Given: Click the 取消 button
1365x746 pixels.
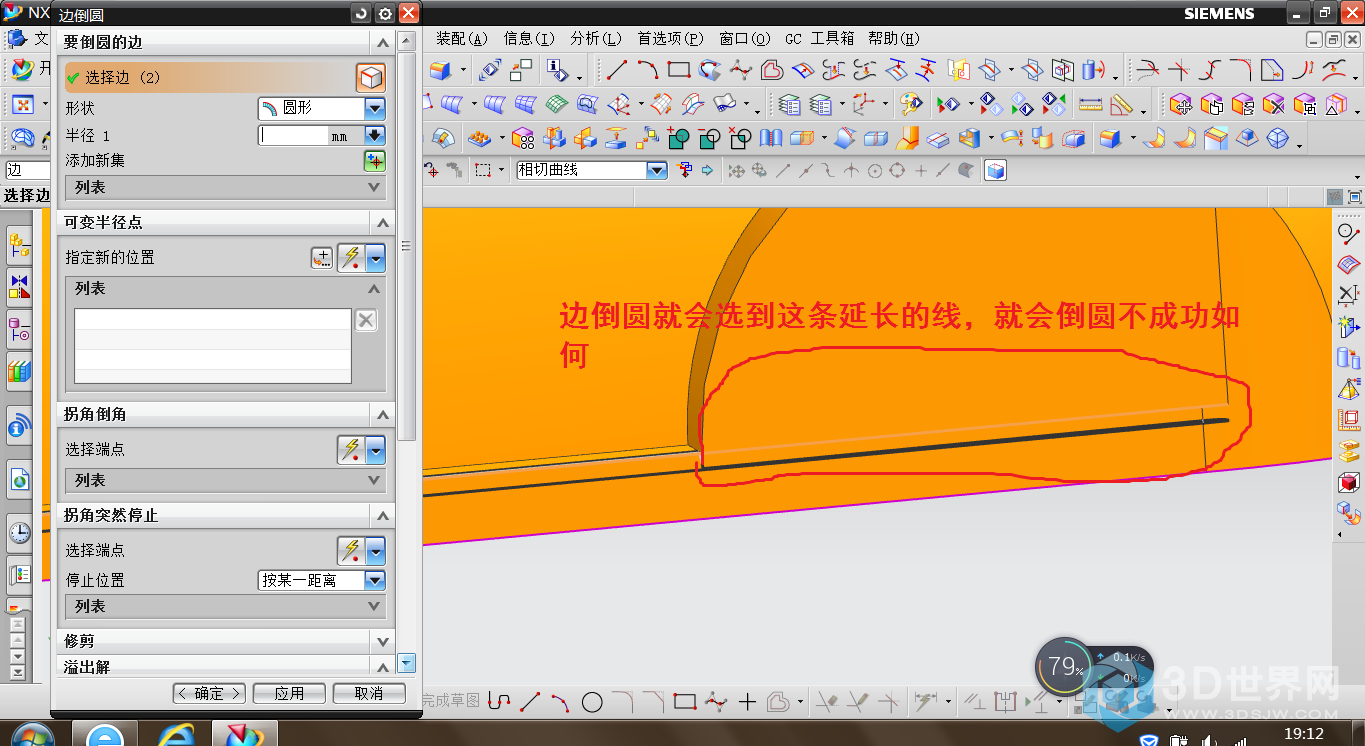Looking at the screenshot, I should (x=369, y=693).
